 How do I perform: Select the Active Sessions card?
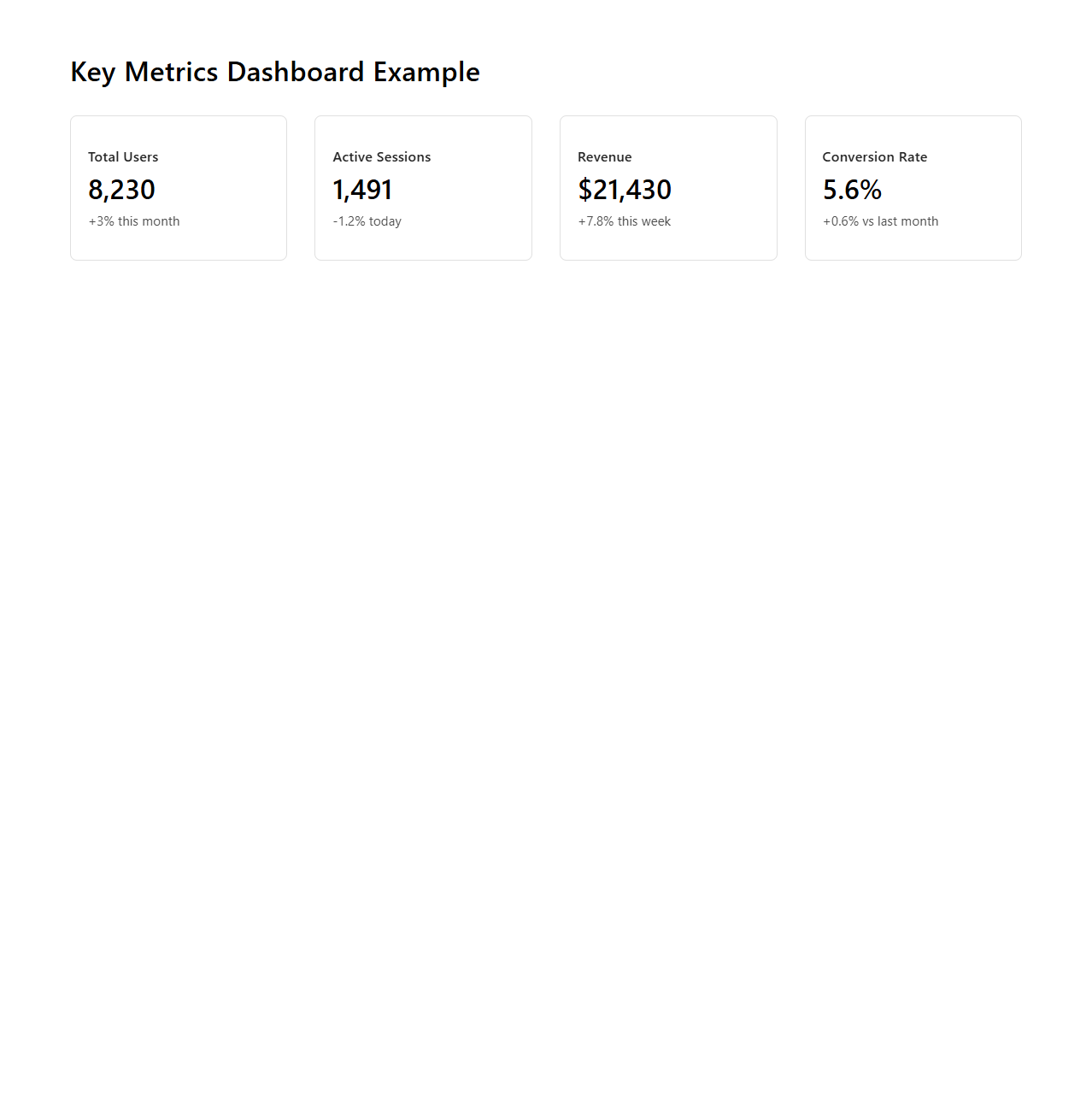coord(423,187)
